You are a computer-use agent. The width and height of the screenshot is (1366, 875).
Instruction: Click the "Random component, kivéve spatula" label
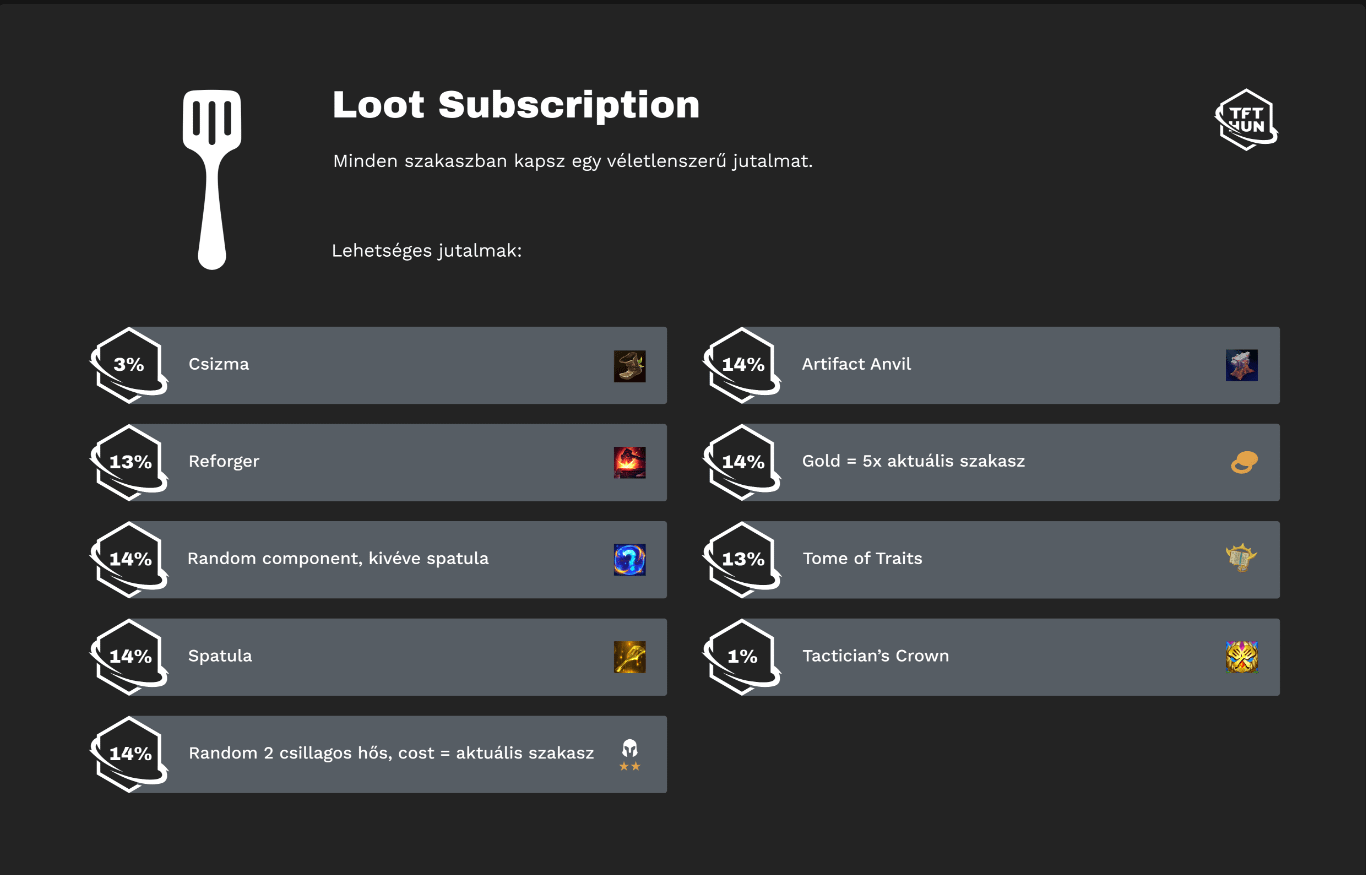tap(338, 559)
